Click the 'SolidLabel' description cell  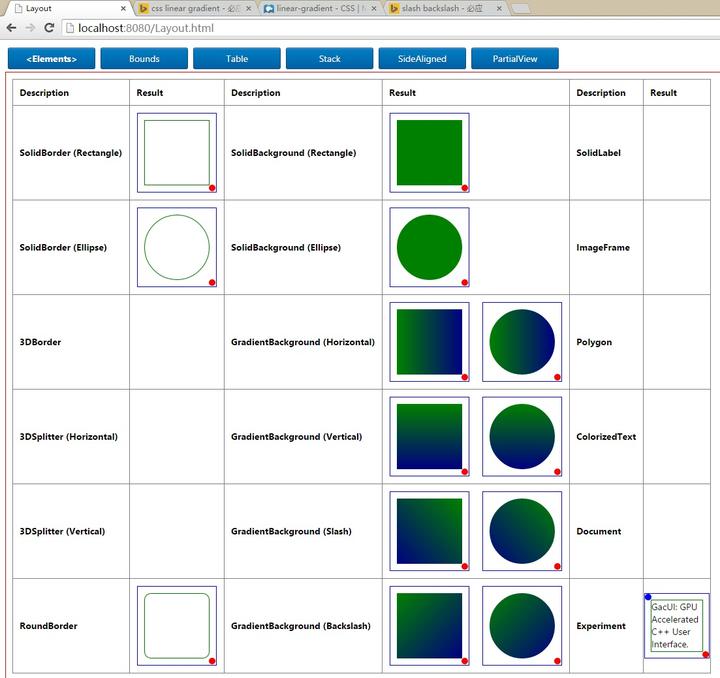tap(606, 153)
